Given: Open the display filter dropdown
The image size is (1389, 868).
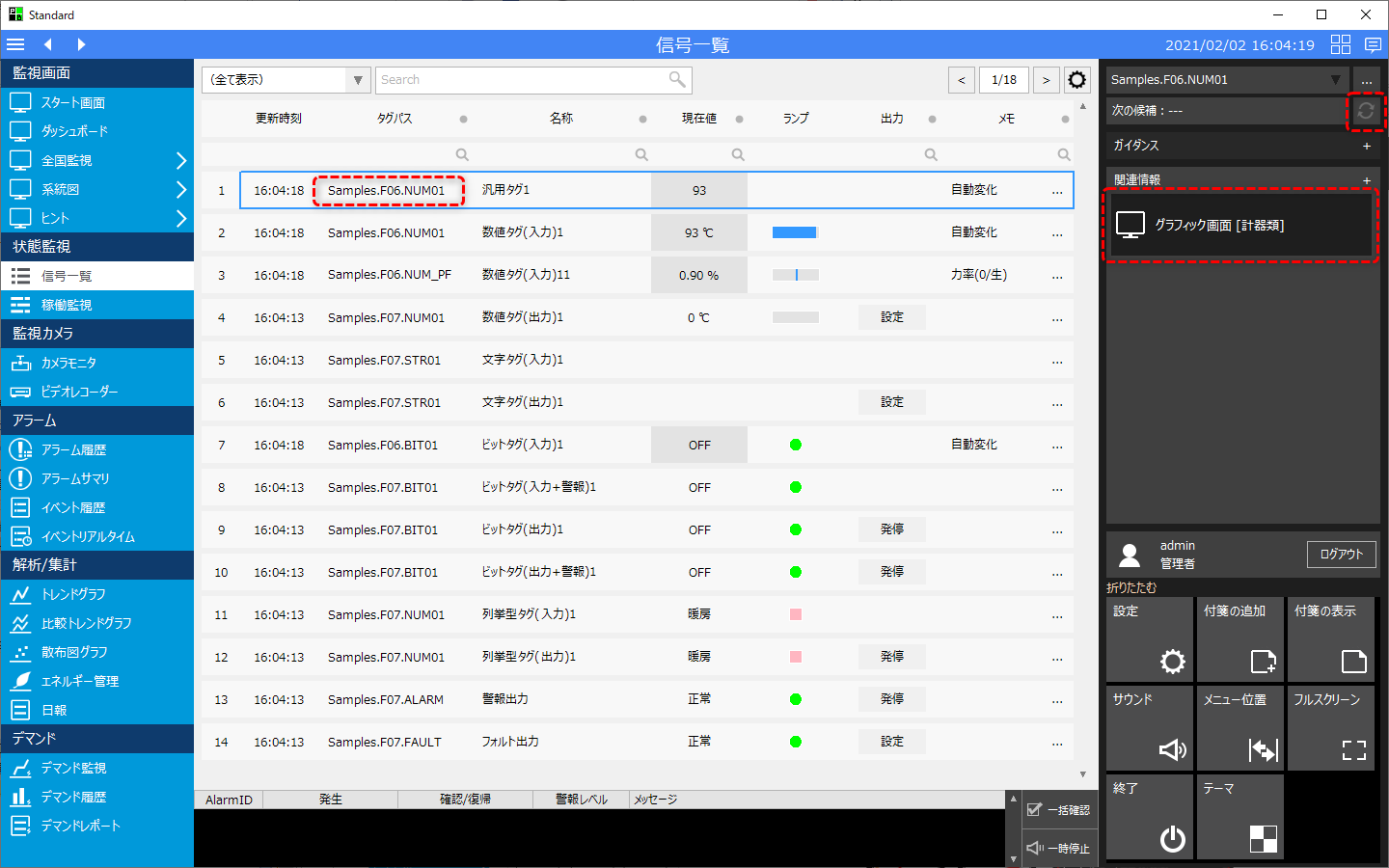Looking at the screenshot, I should (x=286, y=80).
